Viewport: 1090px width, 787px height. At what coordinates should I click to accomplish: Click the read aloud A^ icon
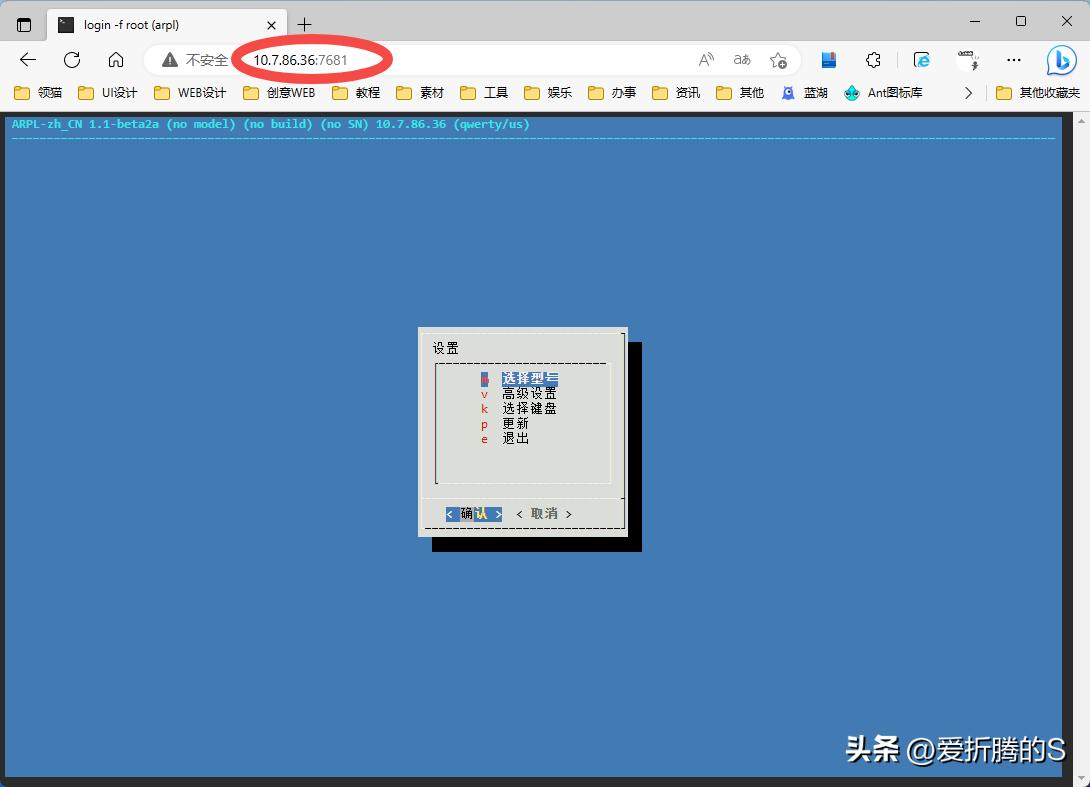706,60
